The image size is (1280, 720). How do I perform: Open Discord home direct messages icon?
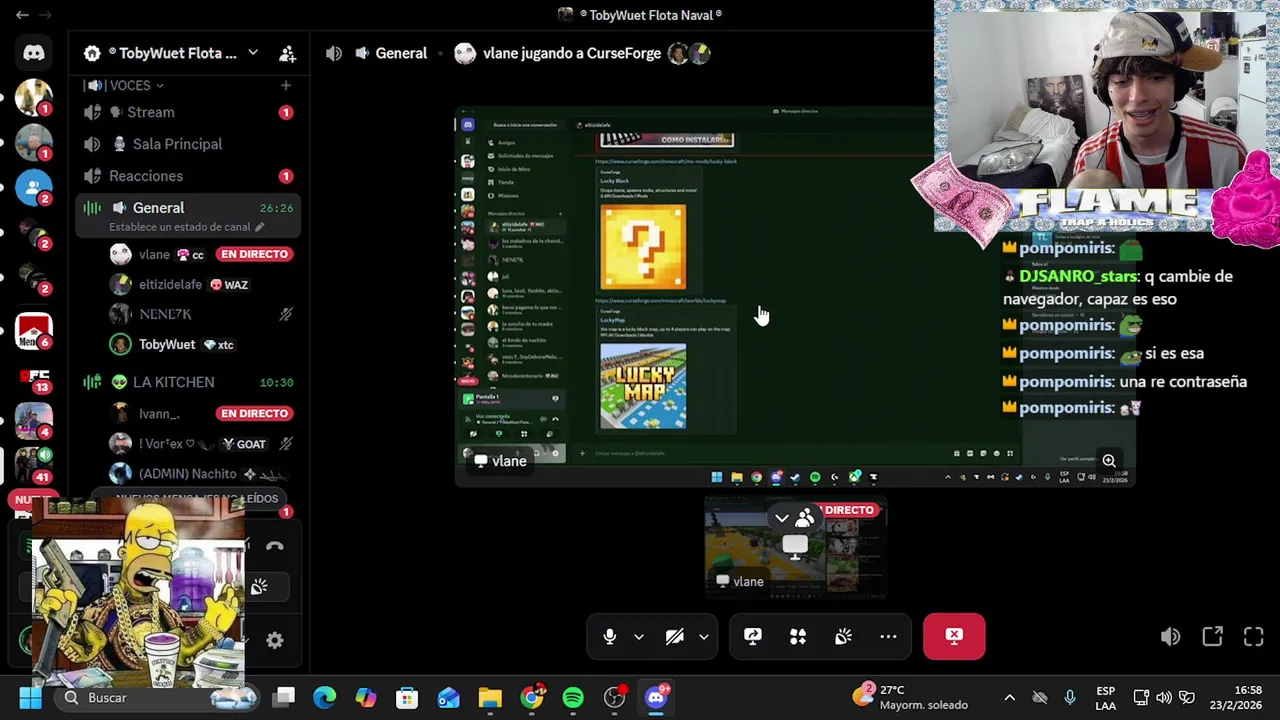(34, 53)
